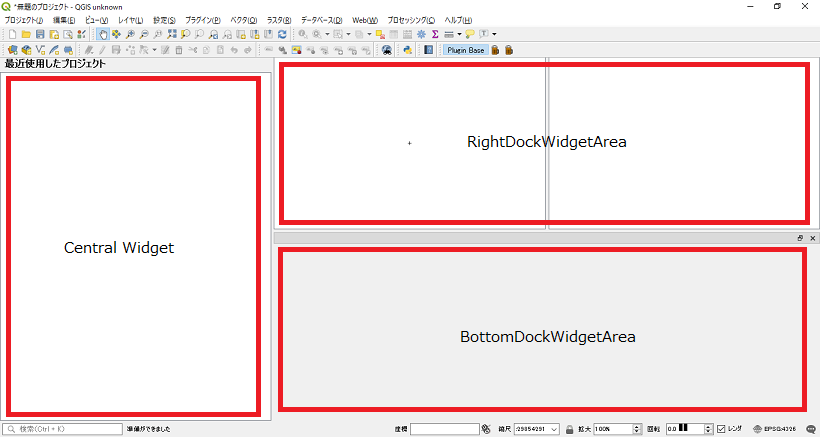Select the Pan Map hand tool
This screenshot has height=437, width=820.
pyautogui.click(x=103, y=34)
